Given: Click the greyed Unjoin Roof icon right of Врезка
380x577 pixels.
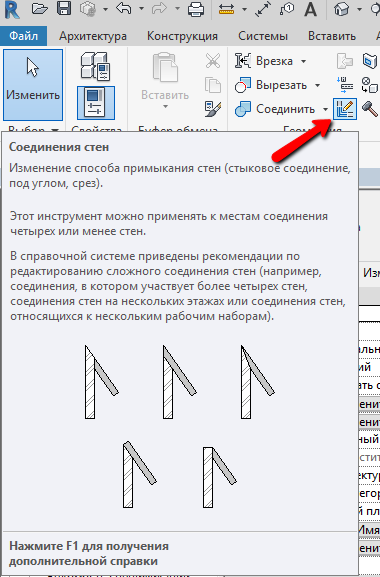Looking at the screenshot, I should [345, 61].
